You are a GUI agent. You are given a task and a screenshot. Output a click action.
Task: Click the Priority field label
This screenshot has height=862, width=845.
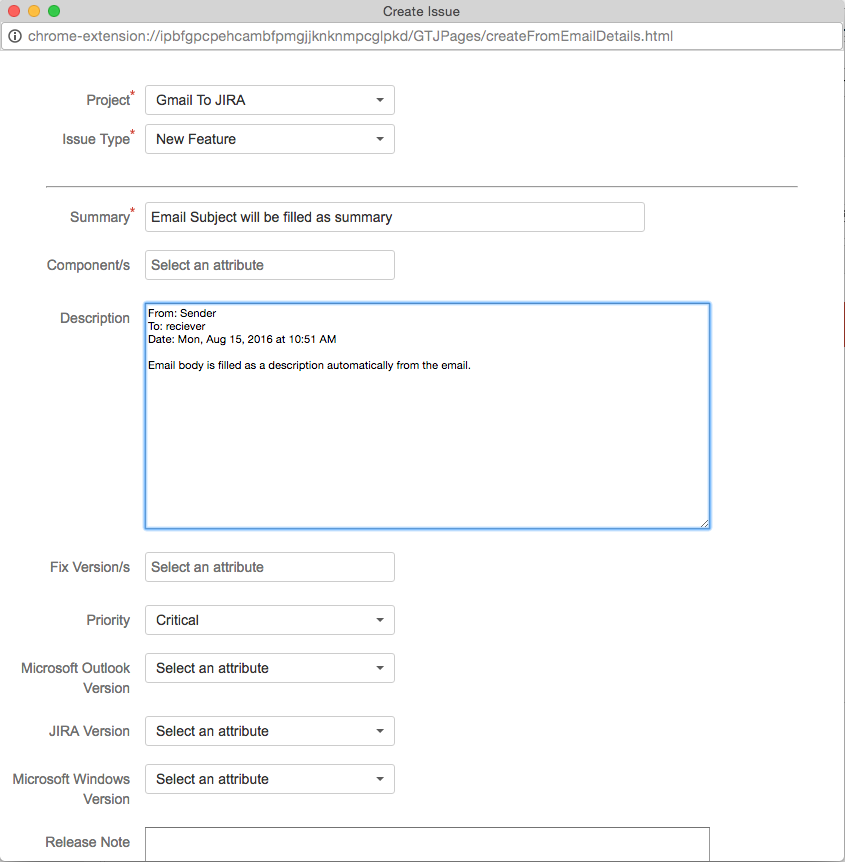108,620
